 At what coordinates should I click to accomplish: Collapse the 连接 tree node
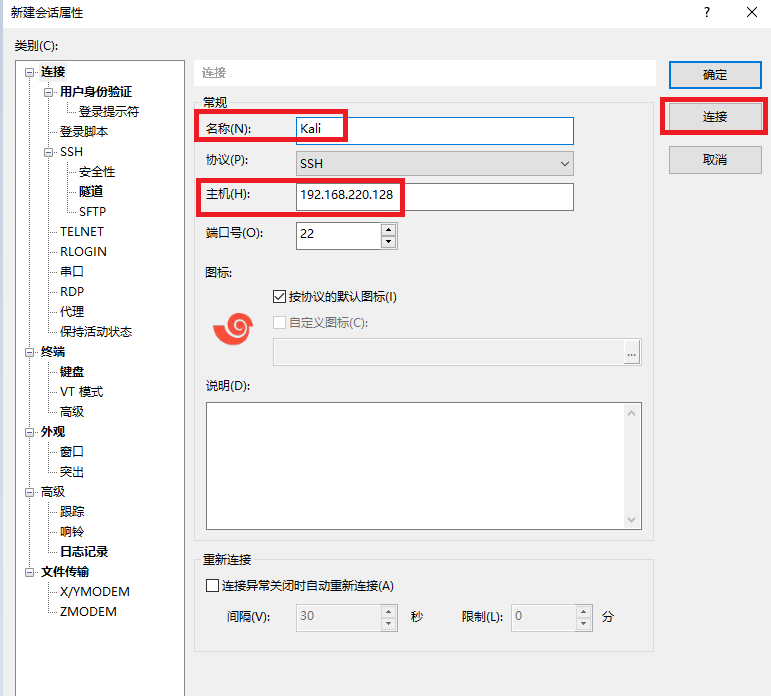30,72
